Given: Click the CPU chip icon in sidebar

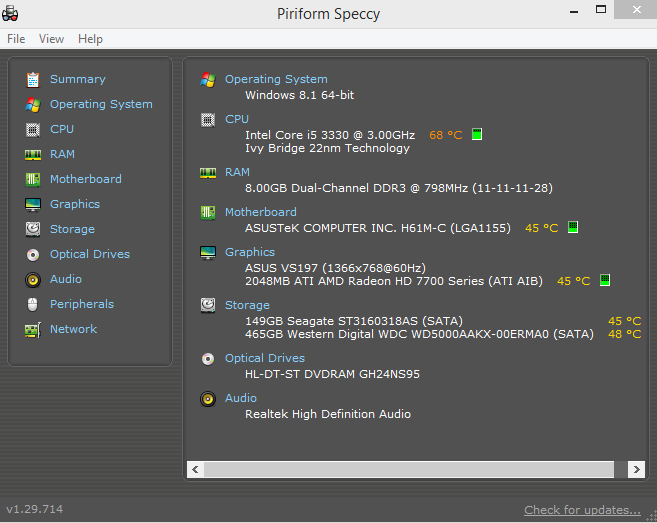Looking at the screenshot, I should [33, 129].
